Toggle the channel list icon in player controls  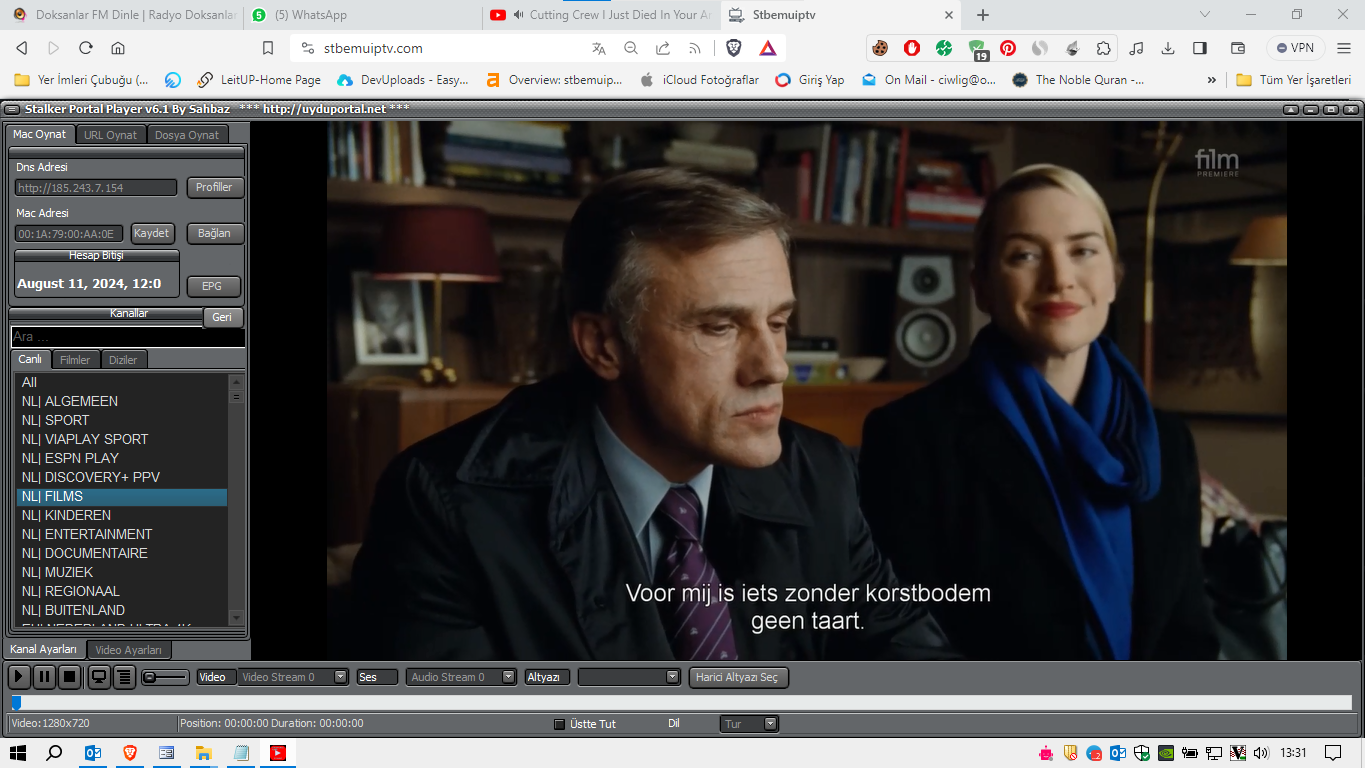124,677
